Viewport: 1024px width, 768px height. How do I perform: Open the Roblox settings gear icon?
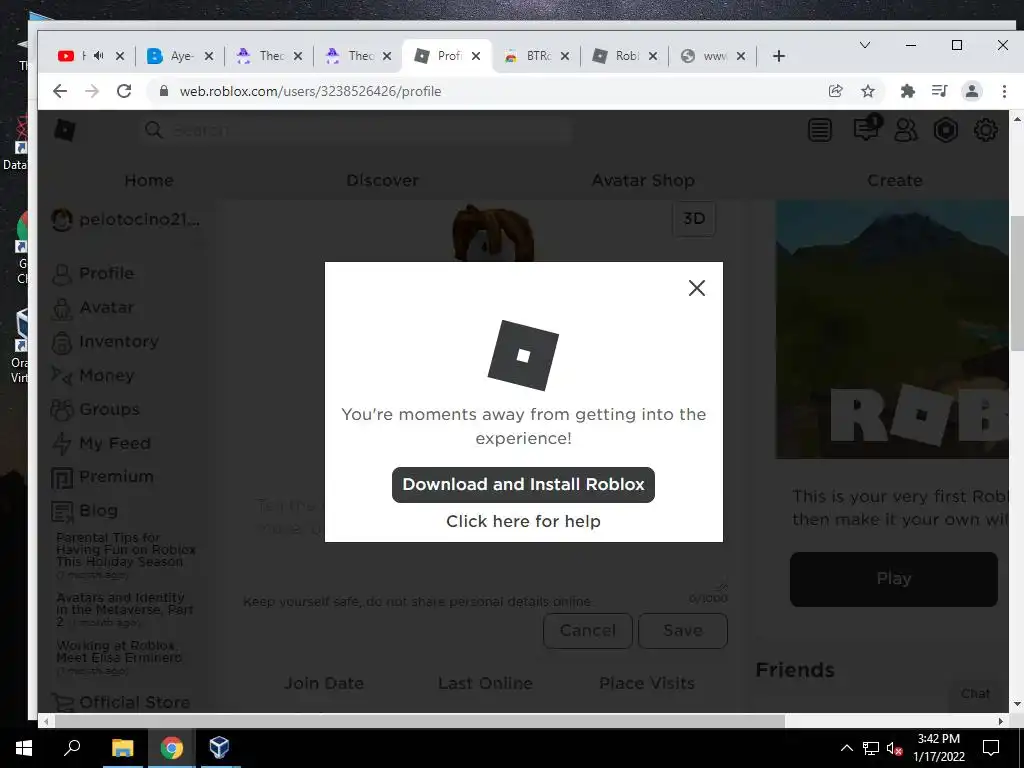pos(985,131)
